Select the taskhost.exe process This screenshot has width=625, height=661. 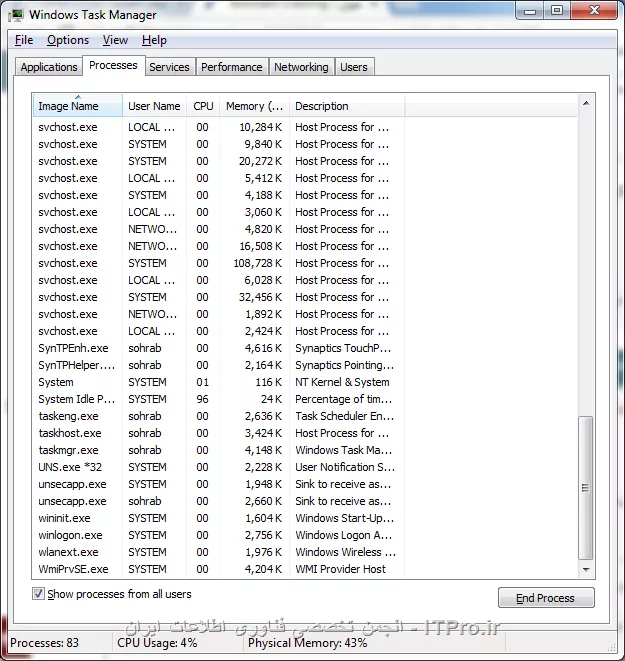pyautogui.click(x=218, y=433)
